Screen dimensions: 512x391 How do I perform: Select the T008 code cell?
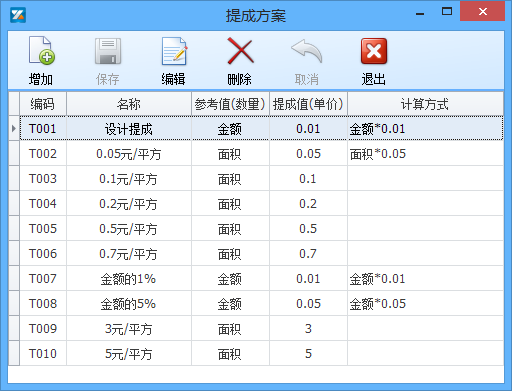(x=43, y=303)
